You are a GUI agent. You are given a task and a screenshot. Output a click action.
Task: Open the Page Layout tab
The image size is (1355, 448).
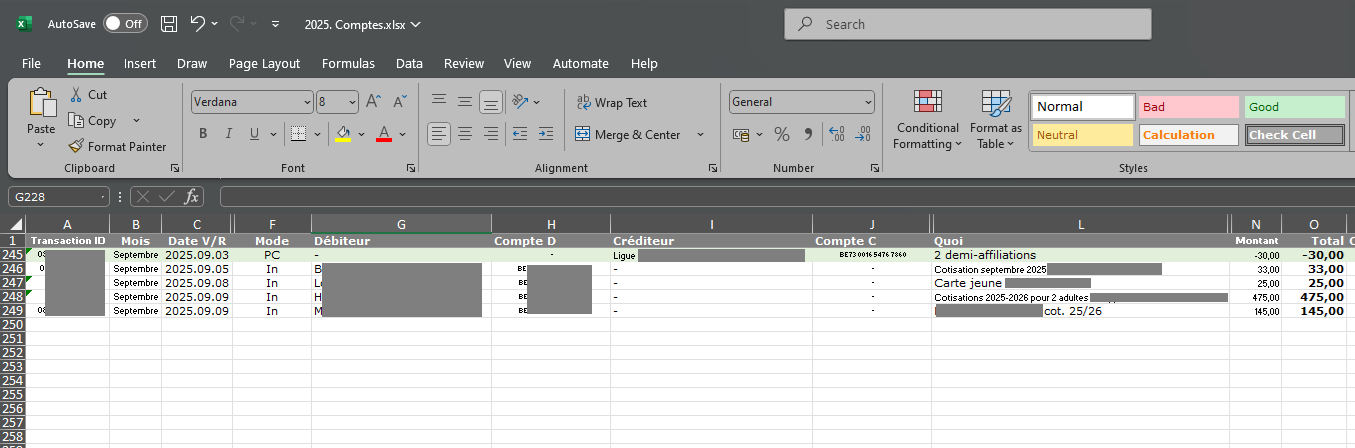click(264, 63)
